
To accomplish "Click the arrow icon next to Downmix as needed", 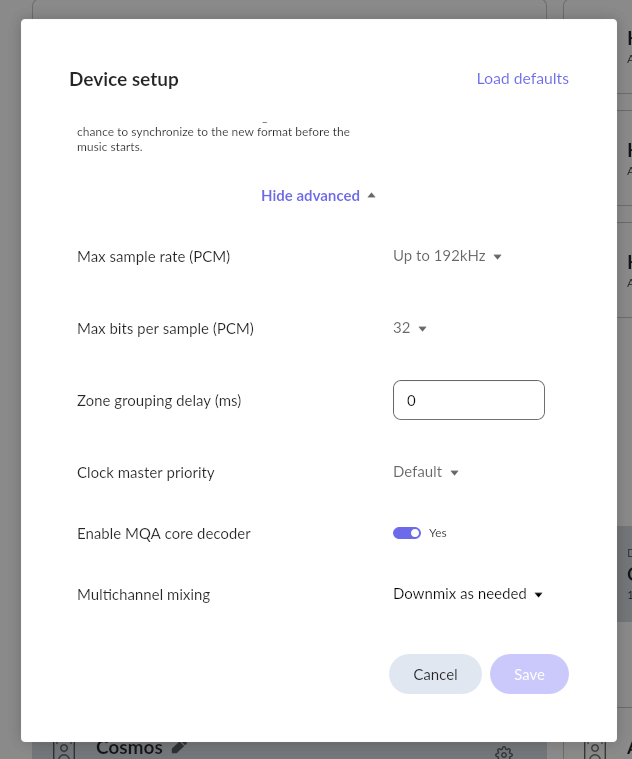I will point(538,594).
